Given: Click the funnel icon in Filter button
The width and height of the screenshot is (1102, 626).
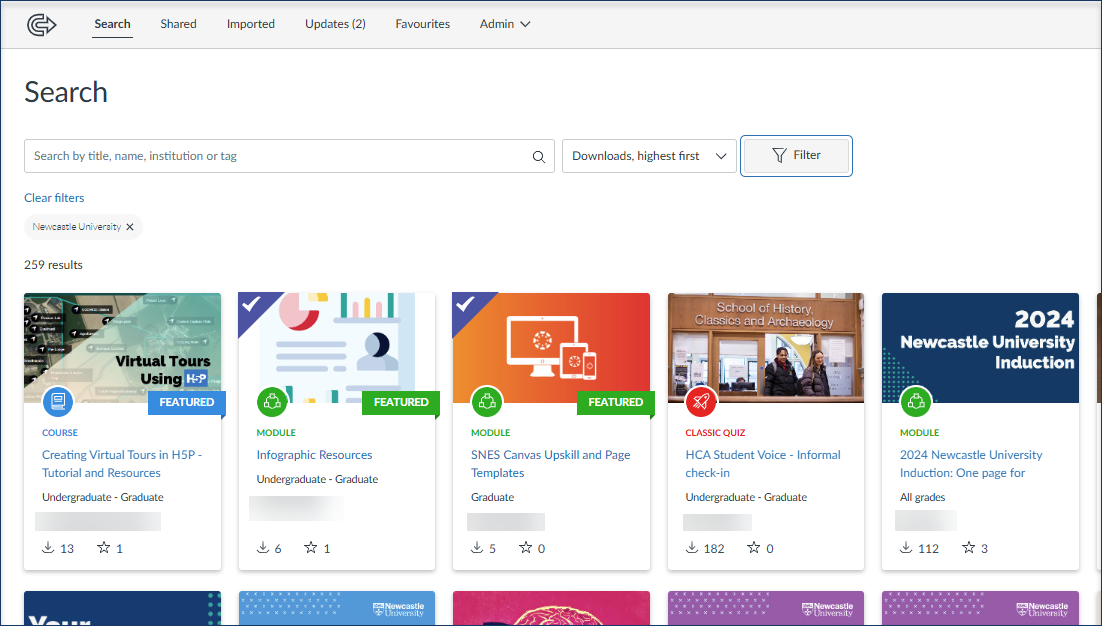Looking at the screenshot, I should tap(779, 155).
